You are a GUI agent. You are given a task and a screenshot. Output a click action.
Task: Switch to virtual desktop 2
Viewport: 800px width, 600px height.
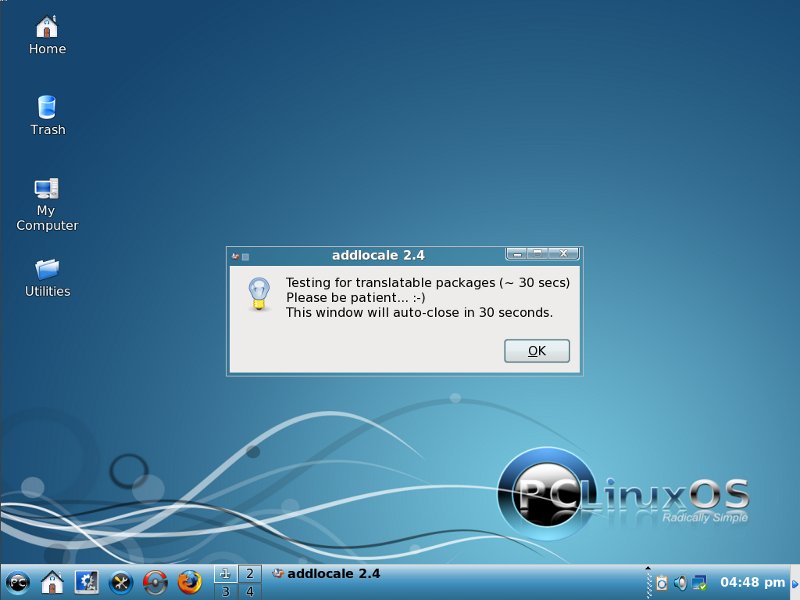(250, 573)
